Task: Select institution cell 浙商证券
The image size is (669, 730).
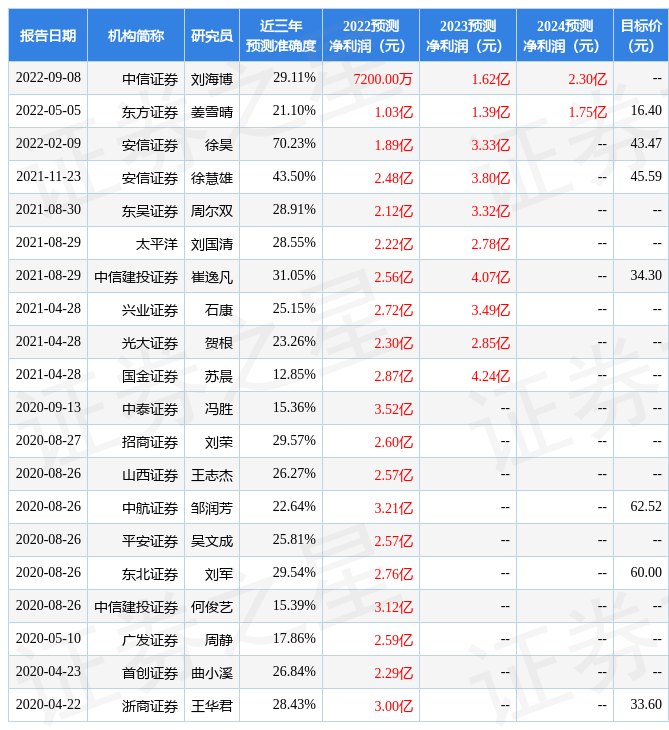Action: (150, 707)
